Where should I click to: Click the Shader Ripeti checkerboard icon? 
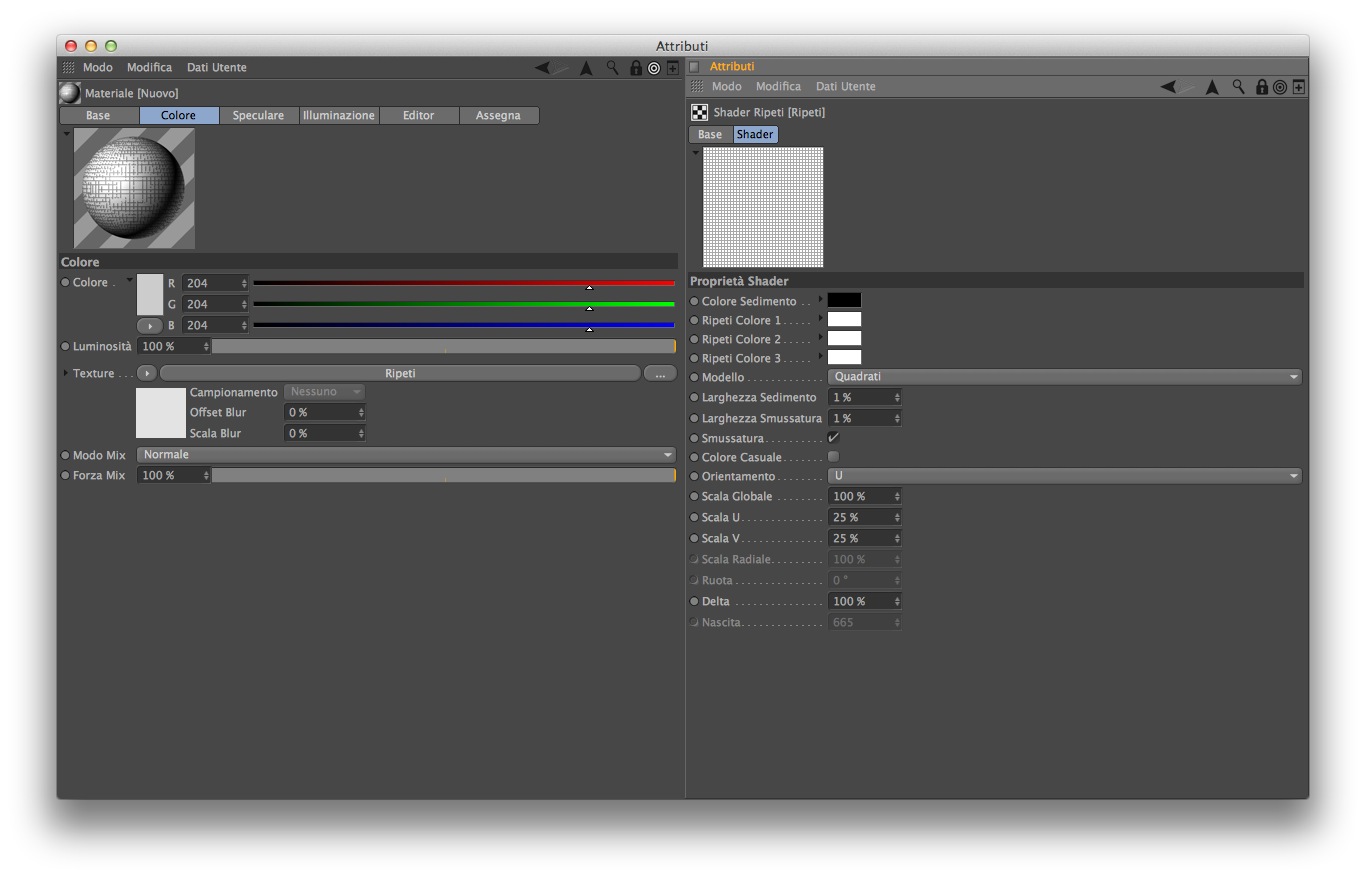(700, 112)
